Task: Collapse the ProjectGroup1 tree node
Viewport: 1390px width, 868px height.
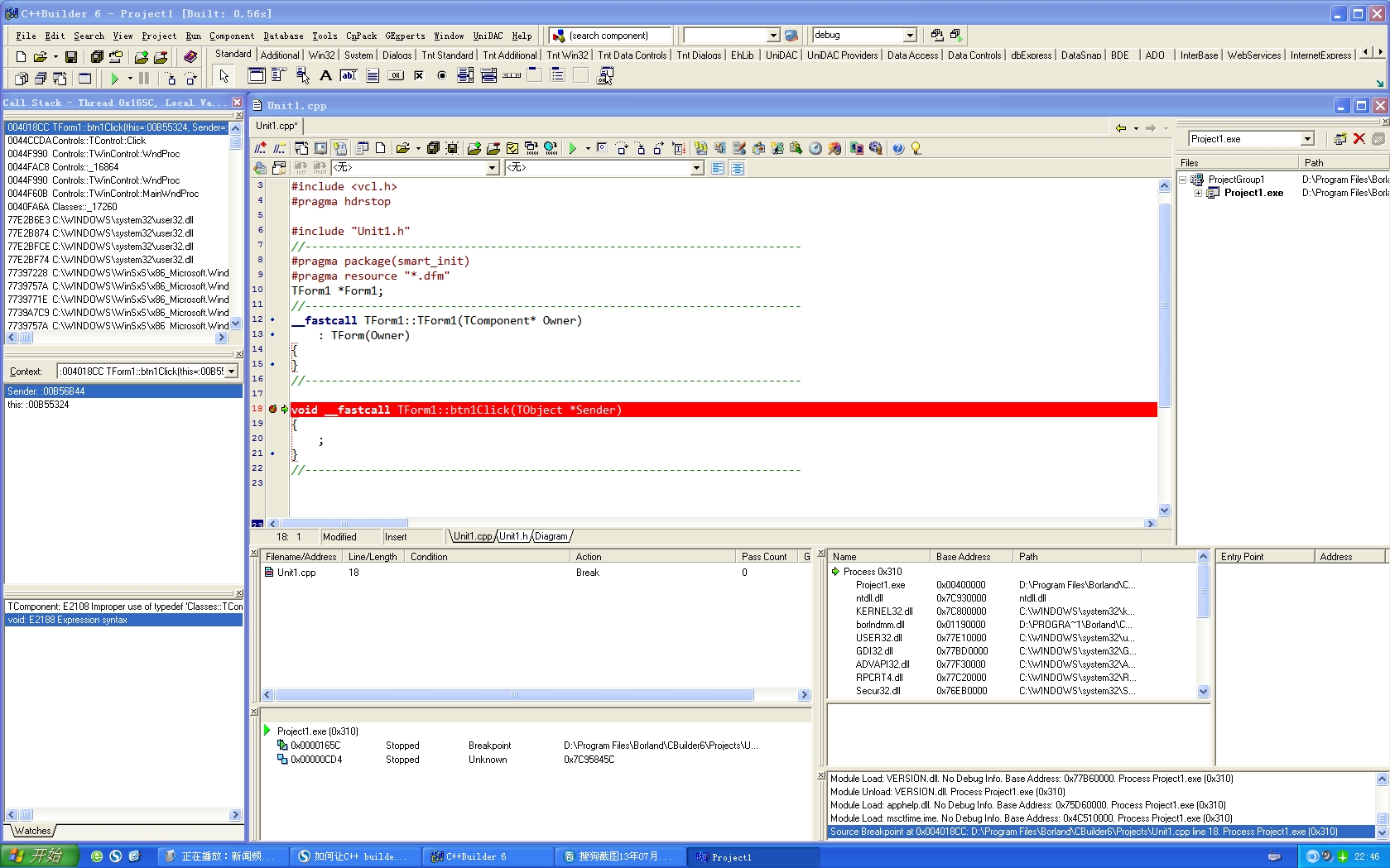Action: point(1183,180)
